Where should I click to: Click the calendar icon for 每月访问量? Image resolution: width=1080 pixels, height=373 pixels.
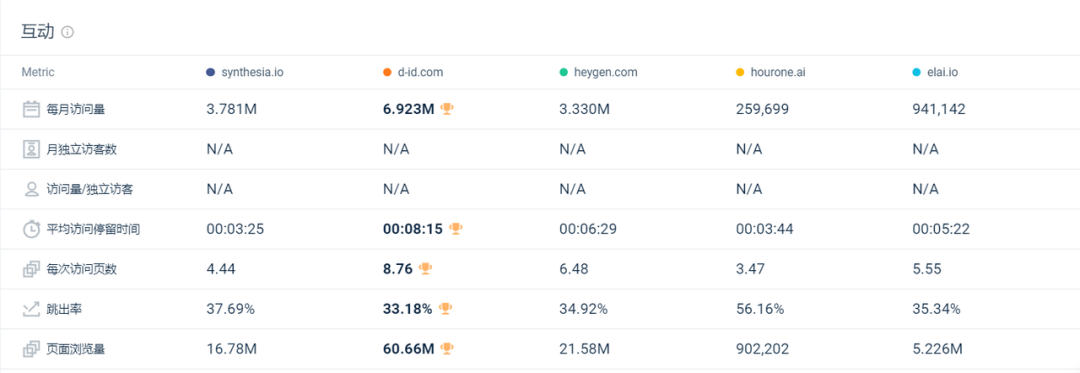click(x=31, y=109)
